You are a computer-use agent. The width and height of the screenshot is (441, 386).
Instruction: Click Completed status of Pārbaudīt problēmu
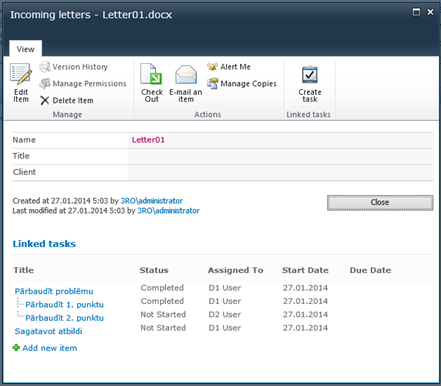pyautogui.click(x=162, y=288)
